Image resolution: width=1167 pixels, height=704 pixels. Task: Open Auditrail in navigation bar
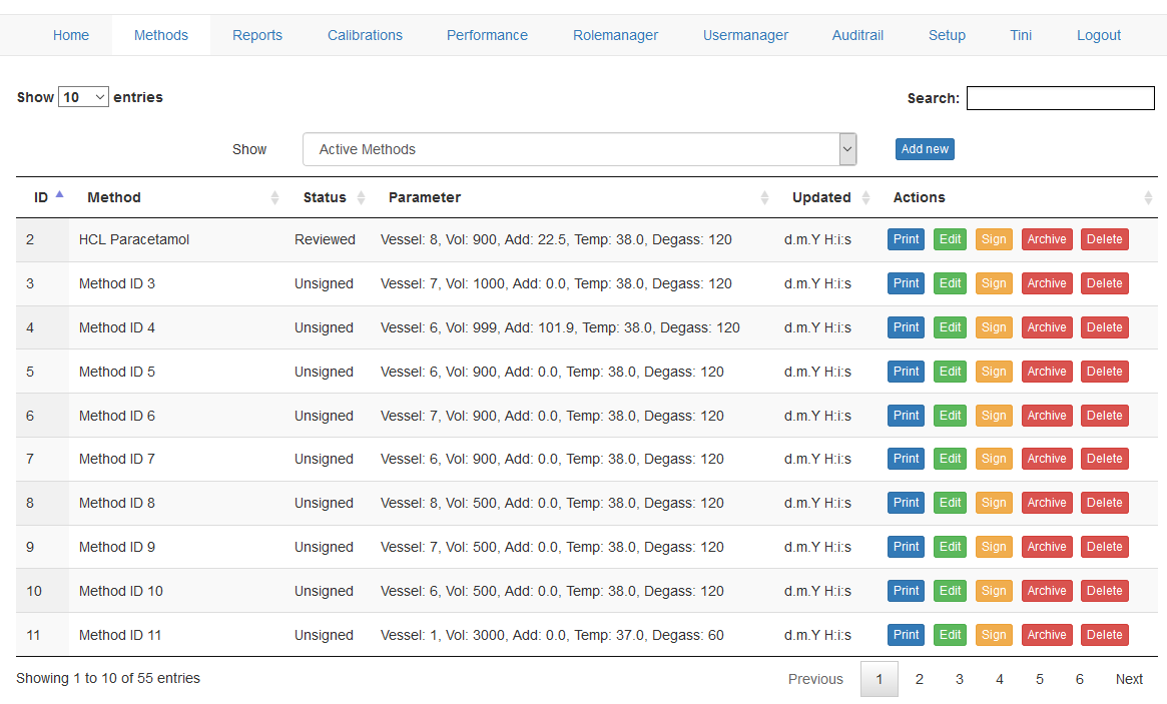pyautogui.click(x=858, y=35)
